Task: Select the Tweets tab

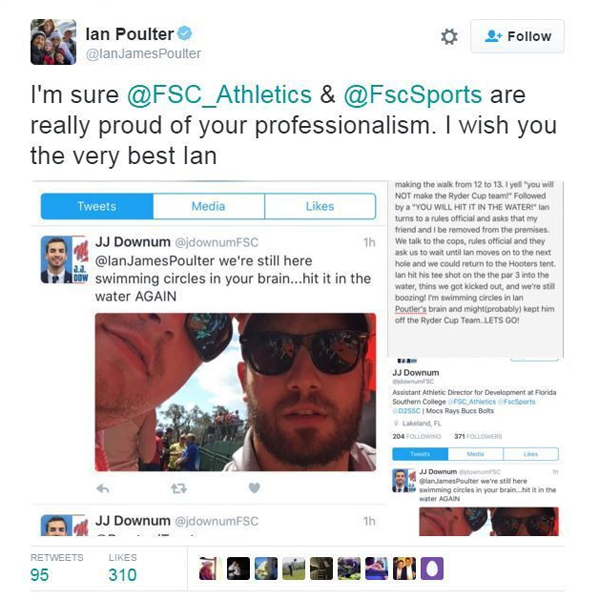Action: 97,206
